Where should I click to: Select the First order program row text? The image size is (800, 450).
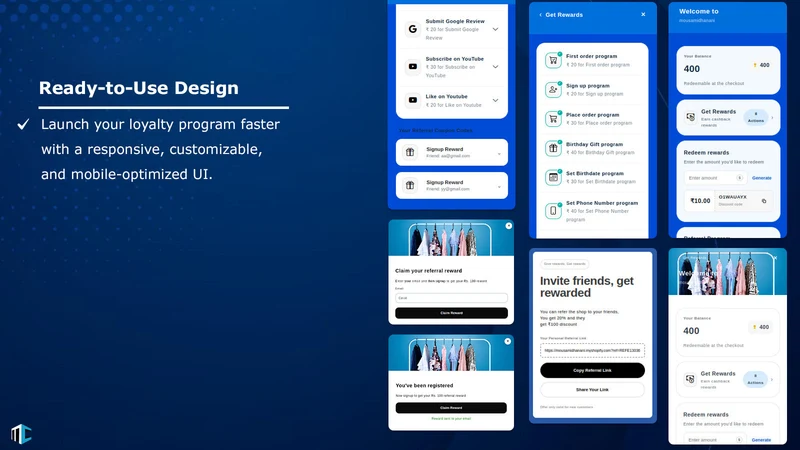tap(597, 60)
